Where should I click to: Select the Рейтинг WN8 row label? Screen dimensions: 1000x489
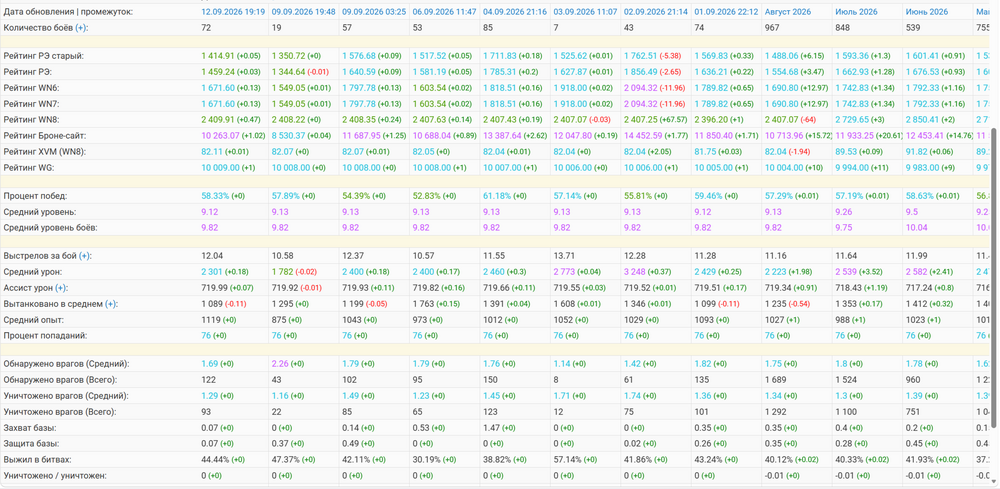click(31, 119)
